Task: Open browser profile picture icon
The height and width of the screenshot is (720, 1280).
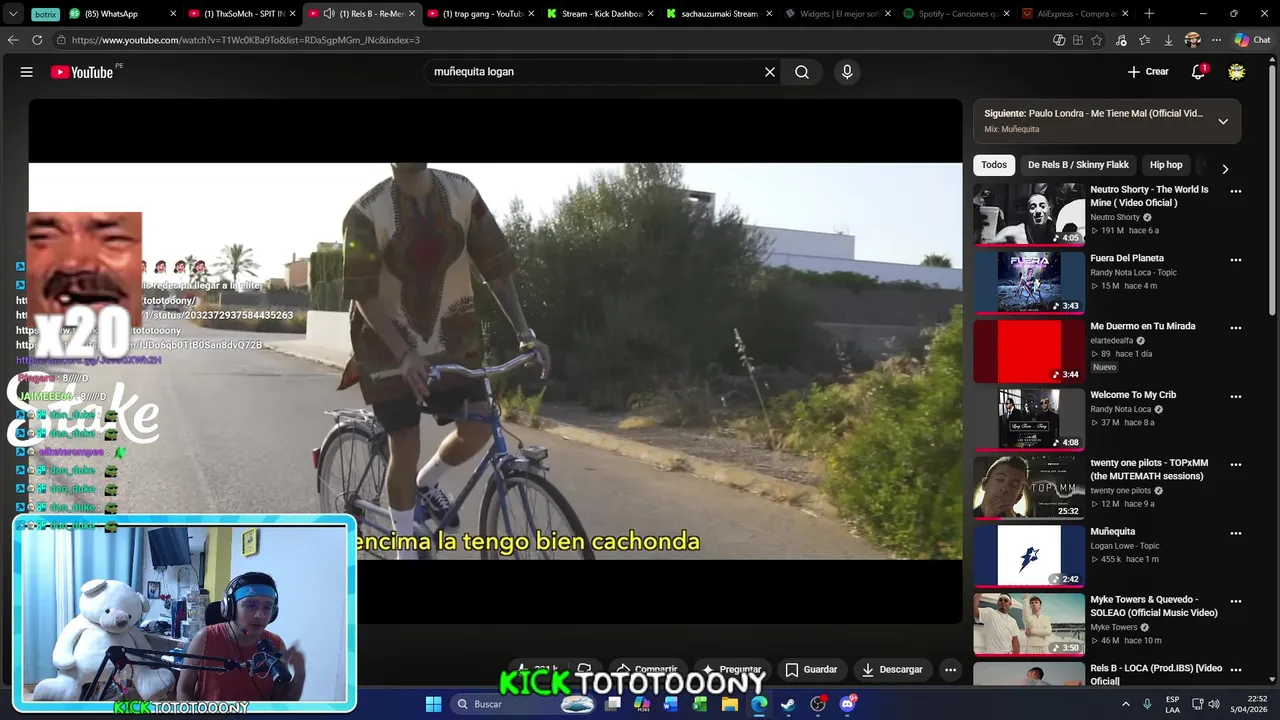Action: [1192, 40]
